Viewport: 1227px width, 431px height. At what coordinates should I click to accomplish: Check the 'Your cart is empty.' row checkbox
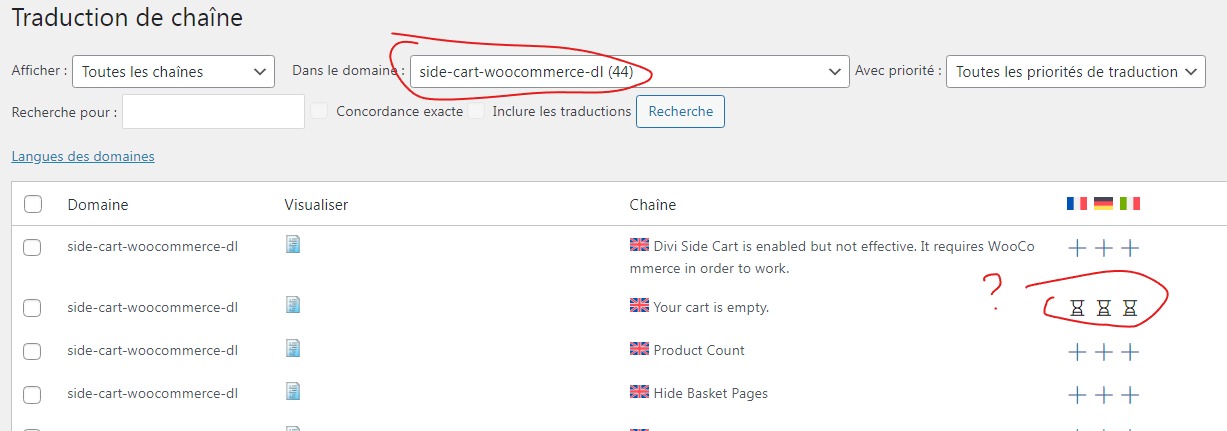33,308
